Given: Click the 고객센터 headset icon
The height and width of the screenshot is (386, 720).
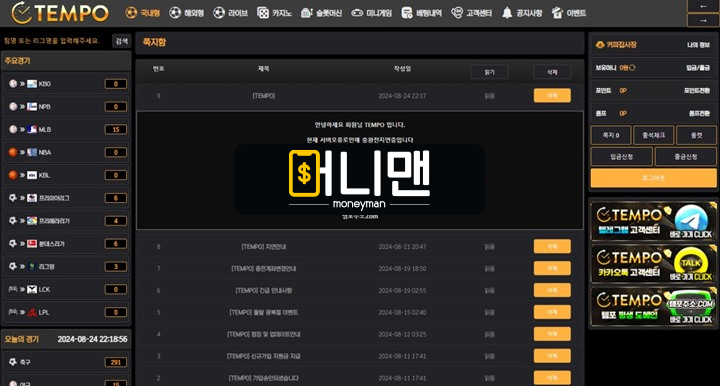Looking at the screenshot, I should pos(457,13).
